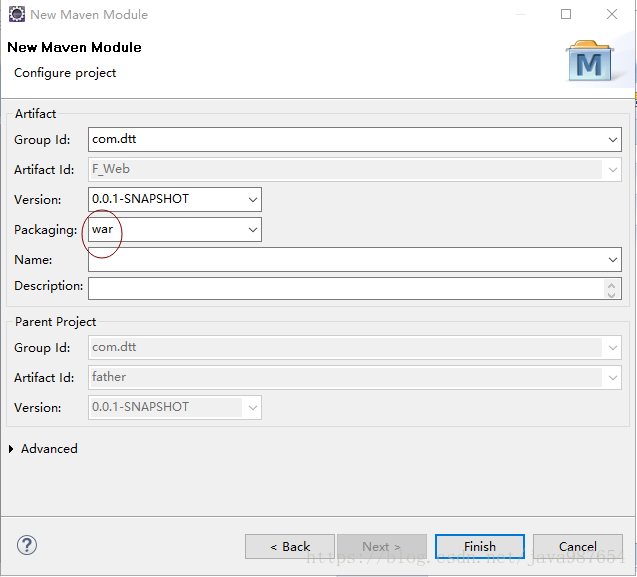Click the Description scroll down arrow
This screenshot has width=637, height=577.
click(611, 294)
